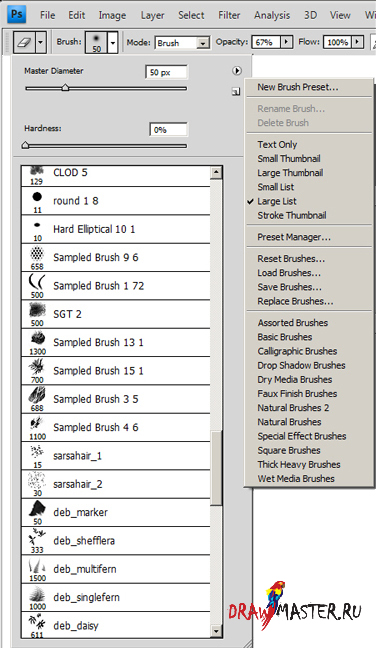Switch to Text Only view
Viewport: 376px width, 648px height.
click(277, 145)
